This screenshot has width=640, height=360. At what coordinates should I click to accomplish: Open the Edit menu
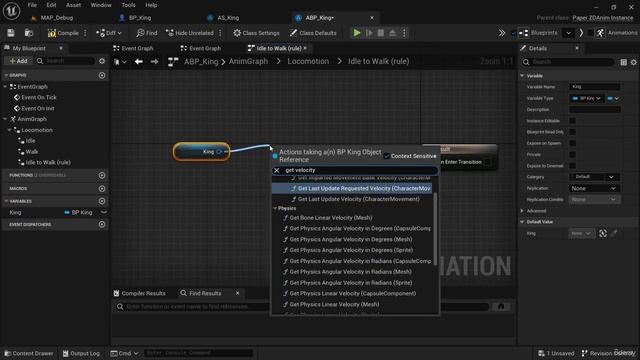51,5
